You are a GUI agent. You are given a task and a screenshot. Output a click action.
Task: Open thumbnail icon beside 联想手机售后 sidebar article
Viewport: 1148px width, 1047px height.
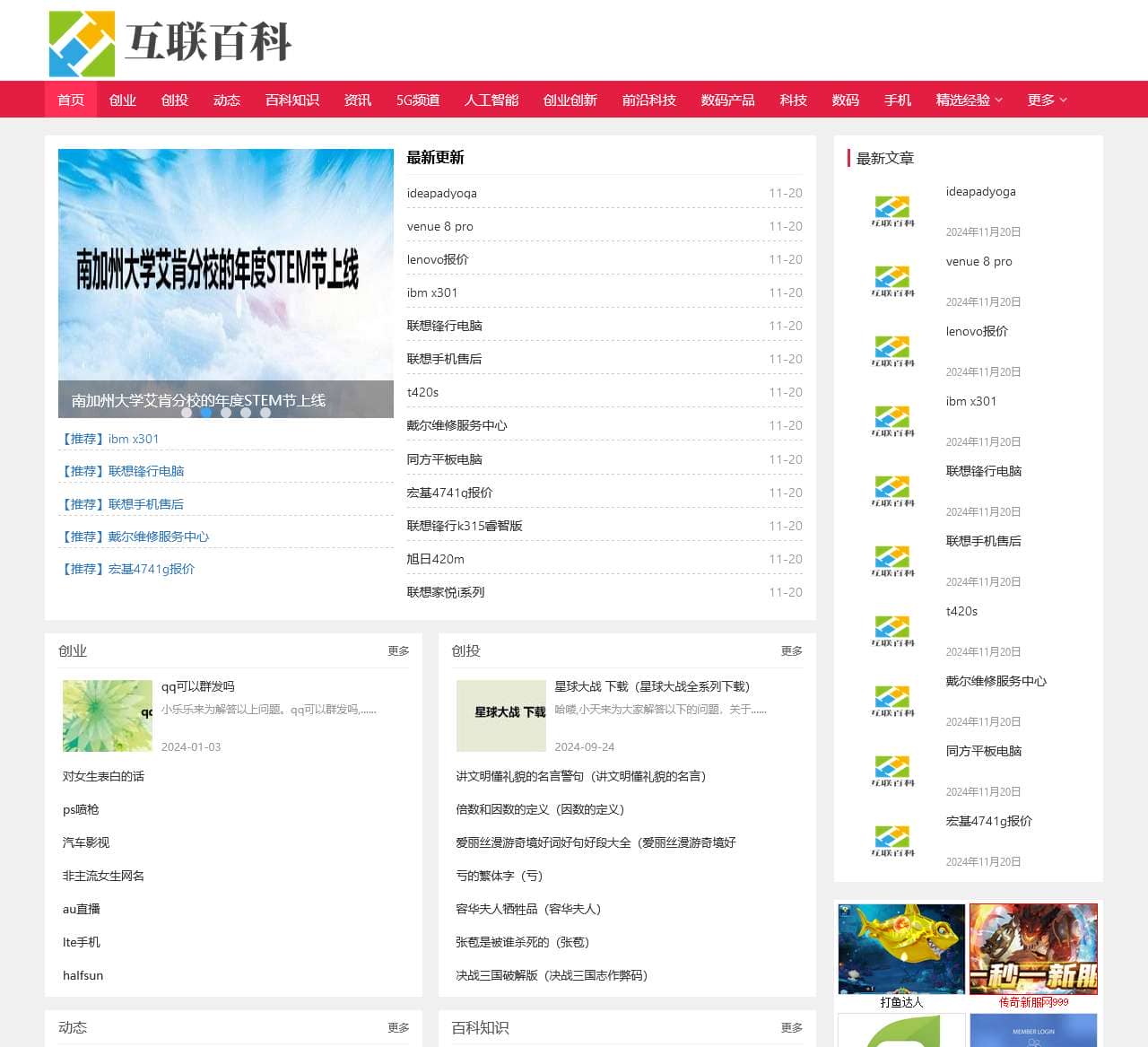pos(892,562)
